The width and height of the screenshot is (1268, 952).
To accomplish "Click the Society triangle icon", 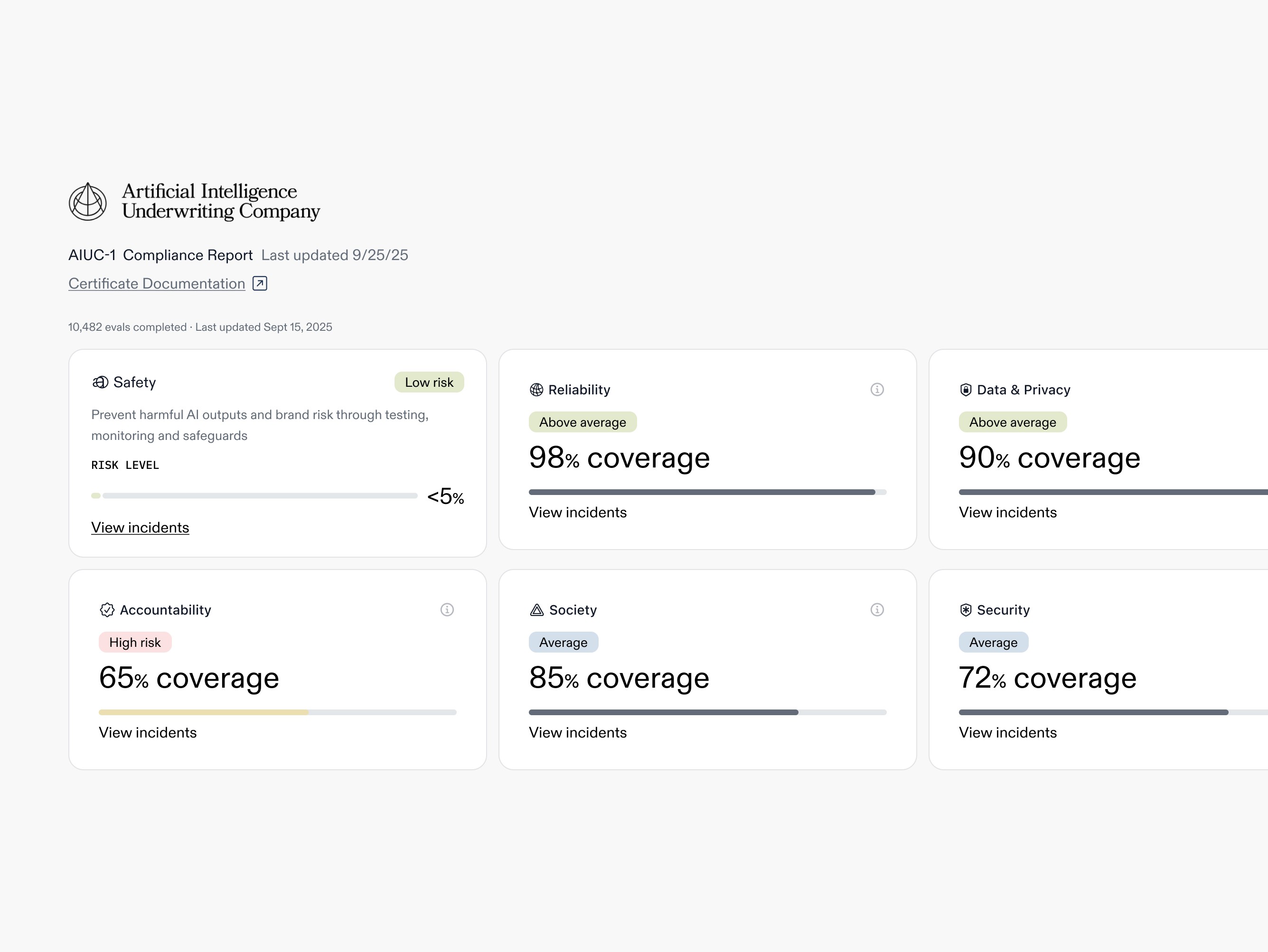I will (536, 610).
